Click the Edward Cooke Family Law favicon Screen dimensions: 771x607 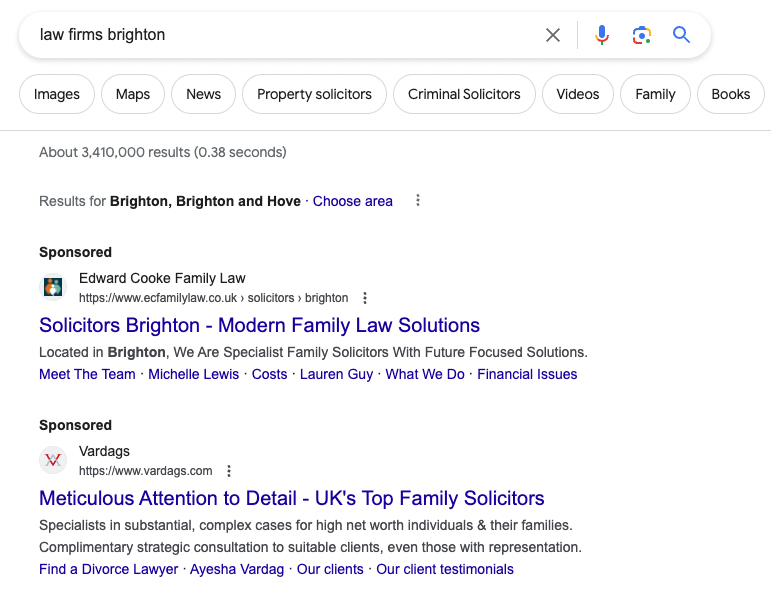(53, 287)
